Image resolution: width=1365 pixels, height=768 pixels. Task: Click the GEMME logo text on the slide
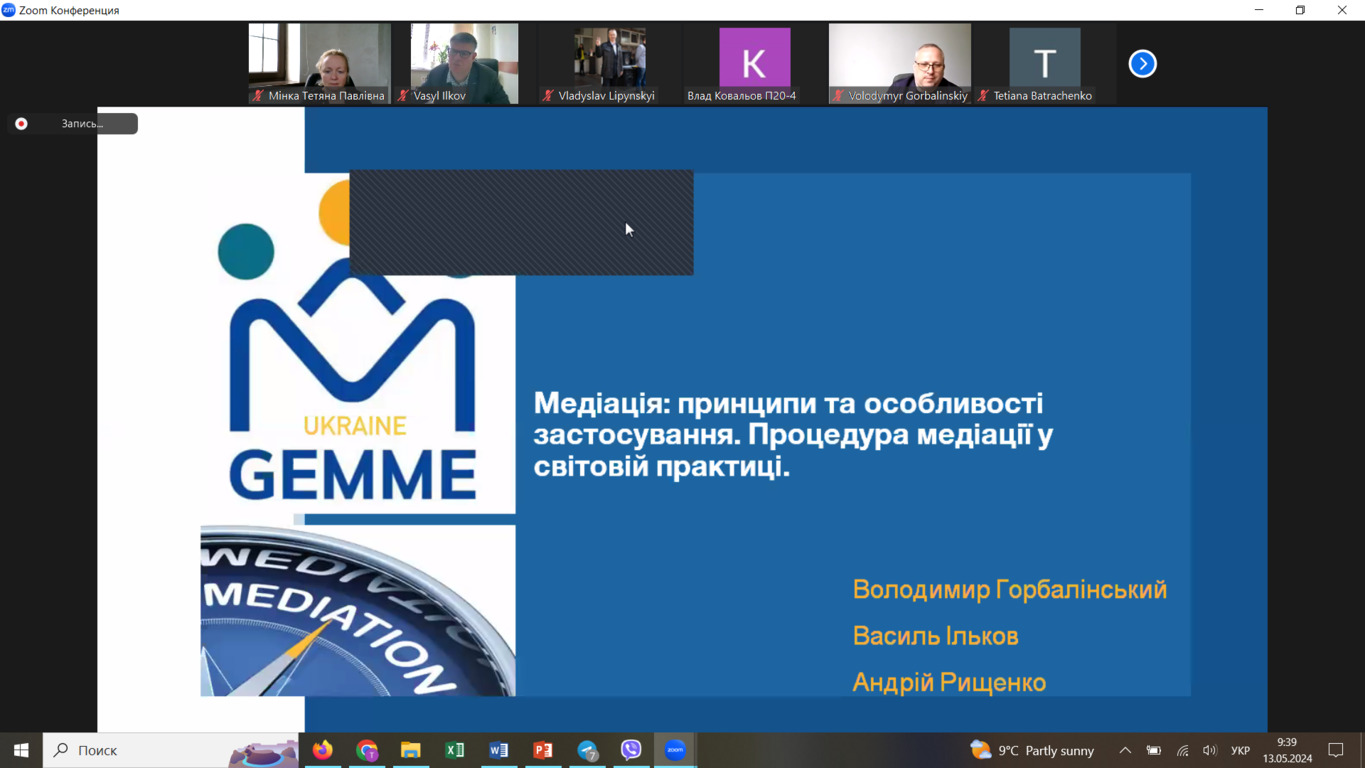(x=353, y=474)
